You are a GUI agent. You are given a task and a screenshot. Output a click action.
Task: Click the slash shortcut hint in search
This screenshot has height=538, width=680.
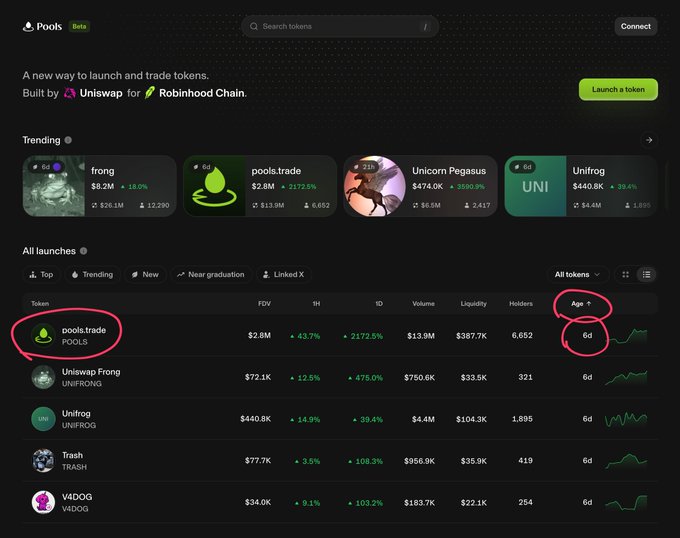point(425,27)
